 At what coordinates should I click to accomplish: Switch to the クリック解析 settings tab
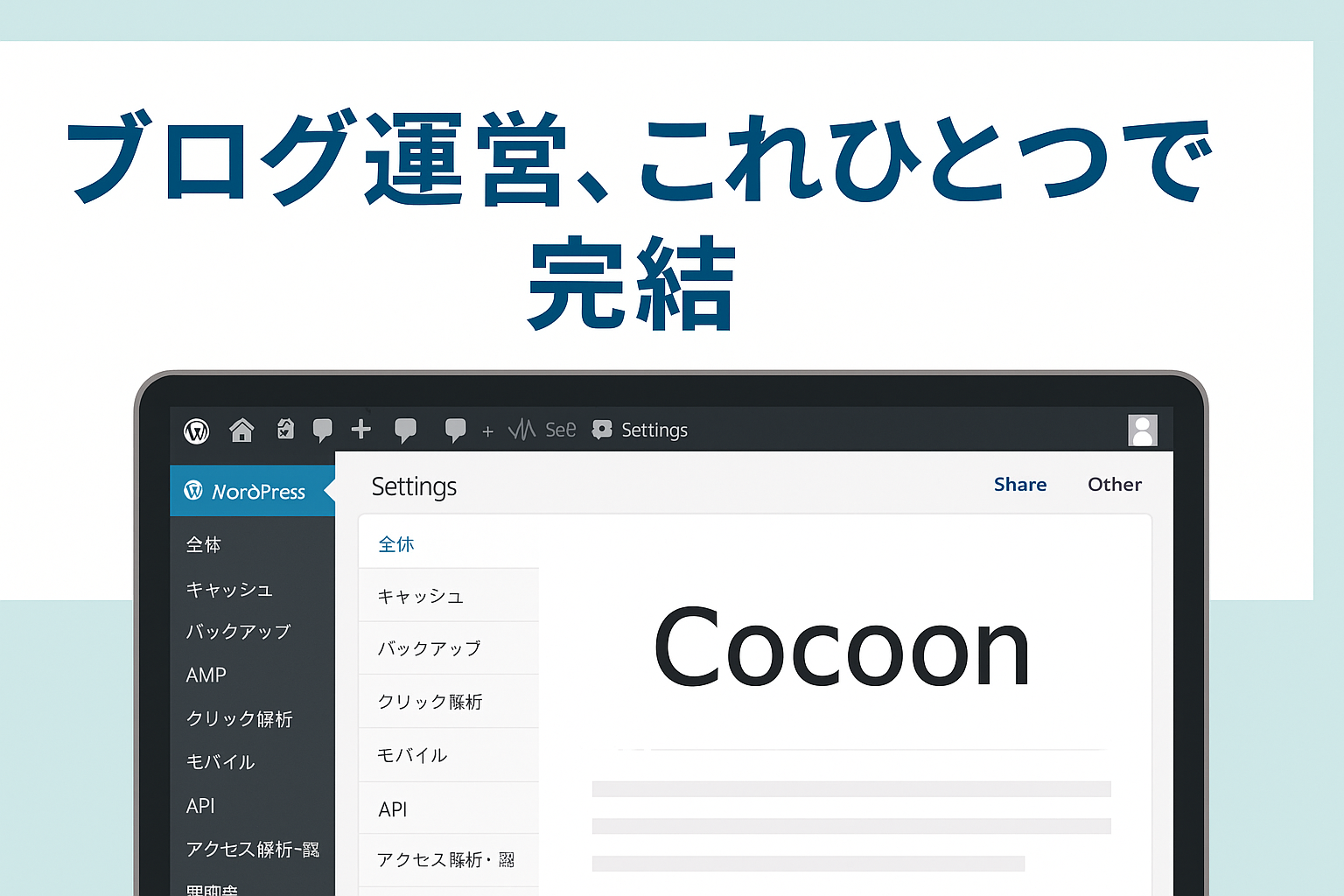449,702
